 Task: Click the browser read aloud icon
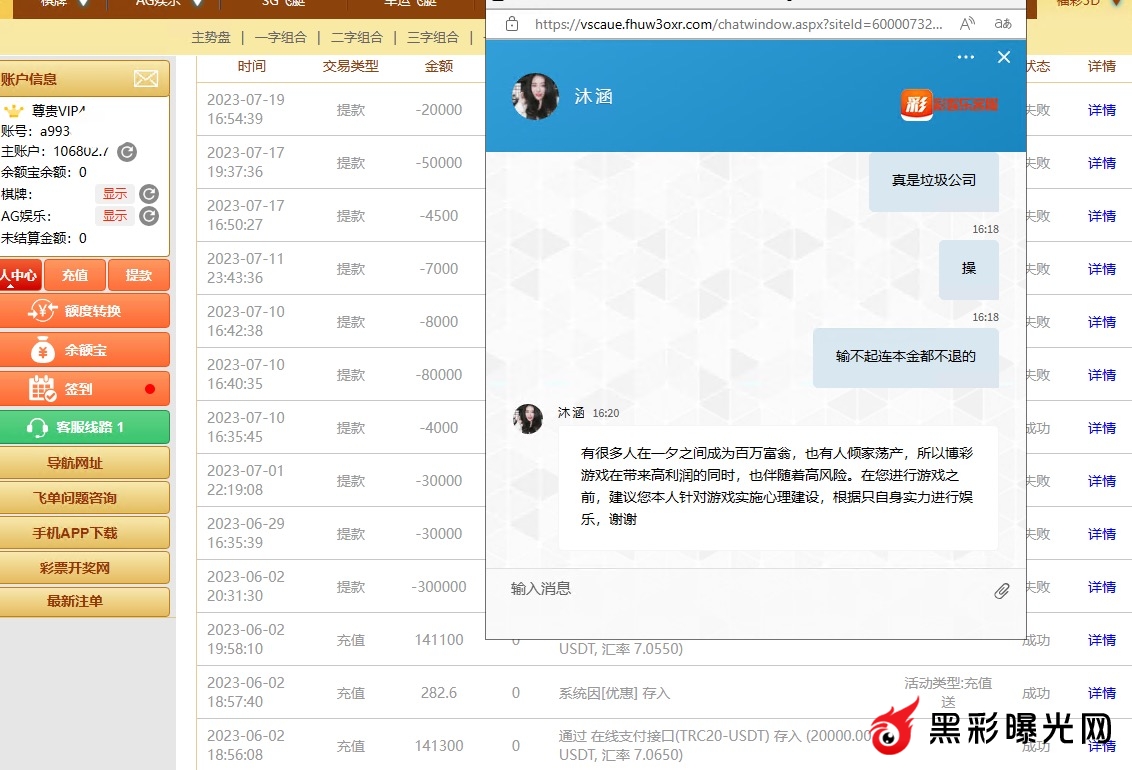coord(967,23)
